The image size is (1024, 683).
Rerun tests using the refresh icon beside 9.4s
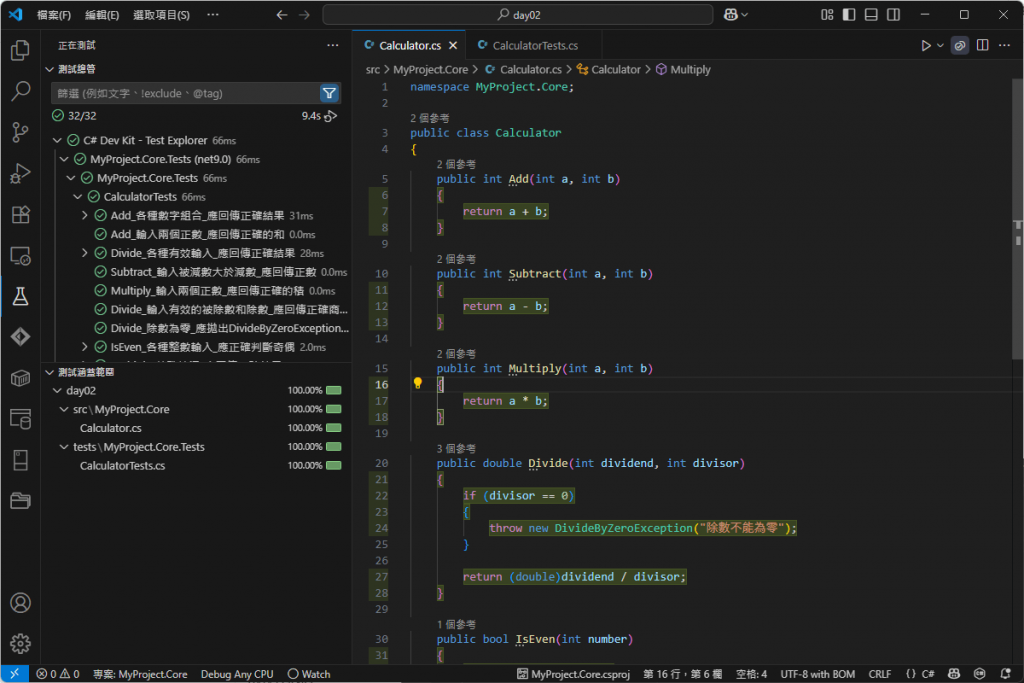pyautogui.click(x=331, y=116)
